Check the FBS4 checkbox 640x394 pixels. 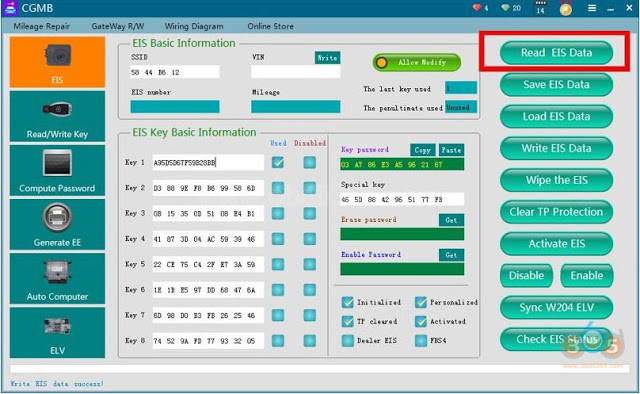(x=421, y=341)
